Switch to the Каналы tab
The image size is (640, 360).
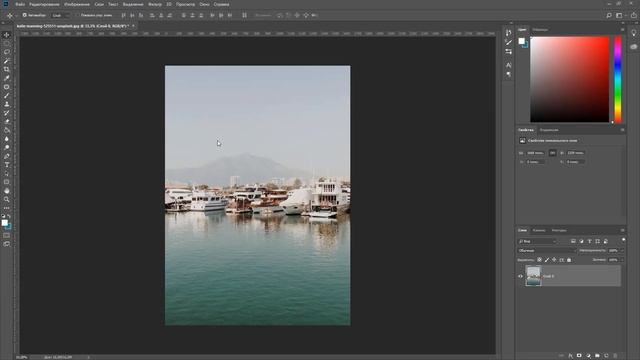[x=539, y=230]
